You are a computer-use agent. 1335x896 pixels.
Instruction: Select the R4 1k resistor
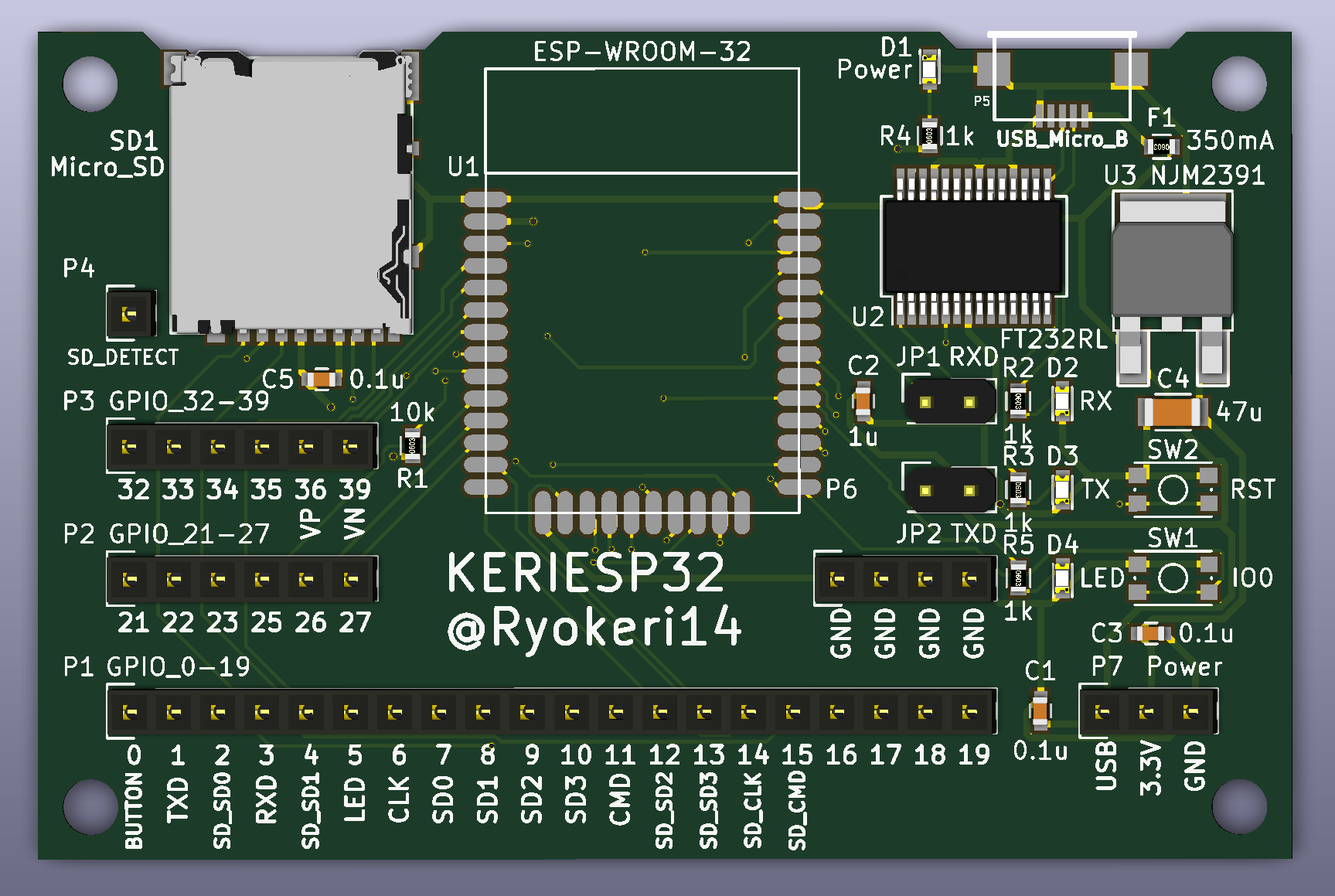[x=929, y=136]
